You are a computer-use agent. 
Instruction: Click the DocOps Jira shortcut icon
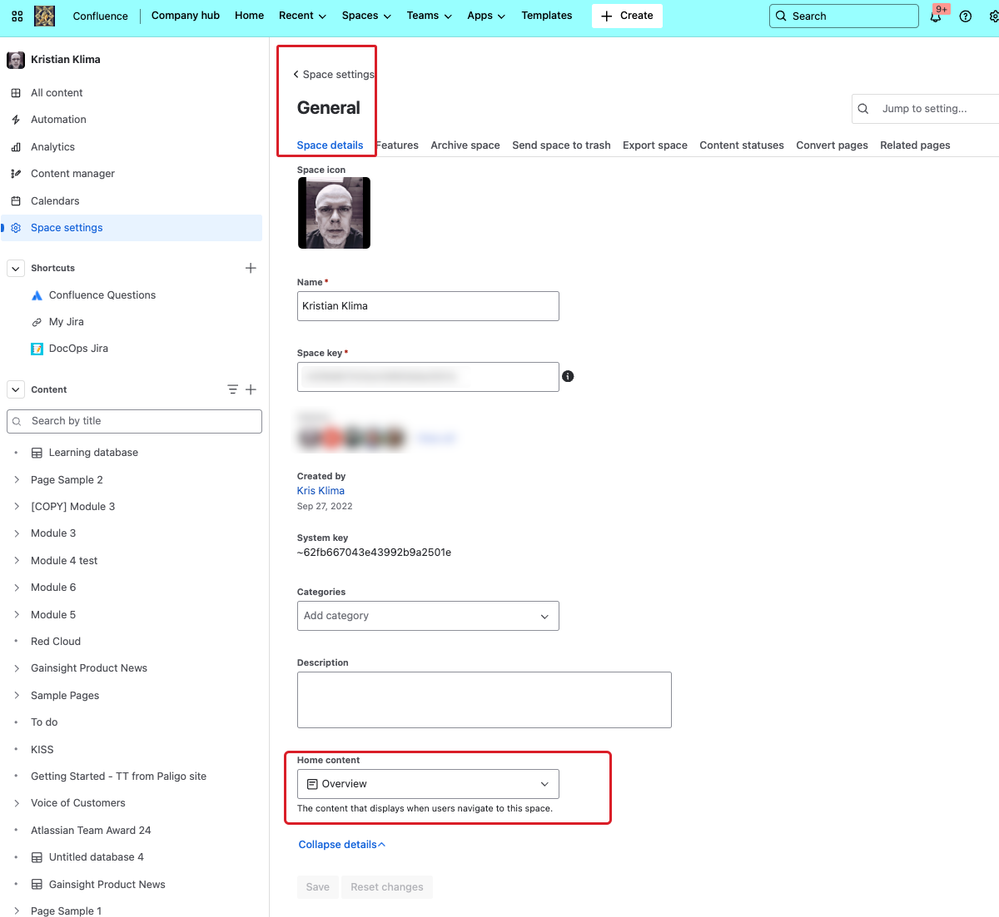coord(37,349)
